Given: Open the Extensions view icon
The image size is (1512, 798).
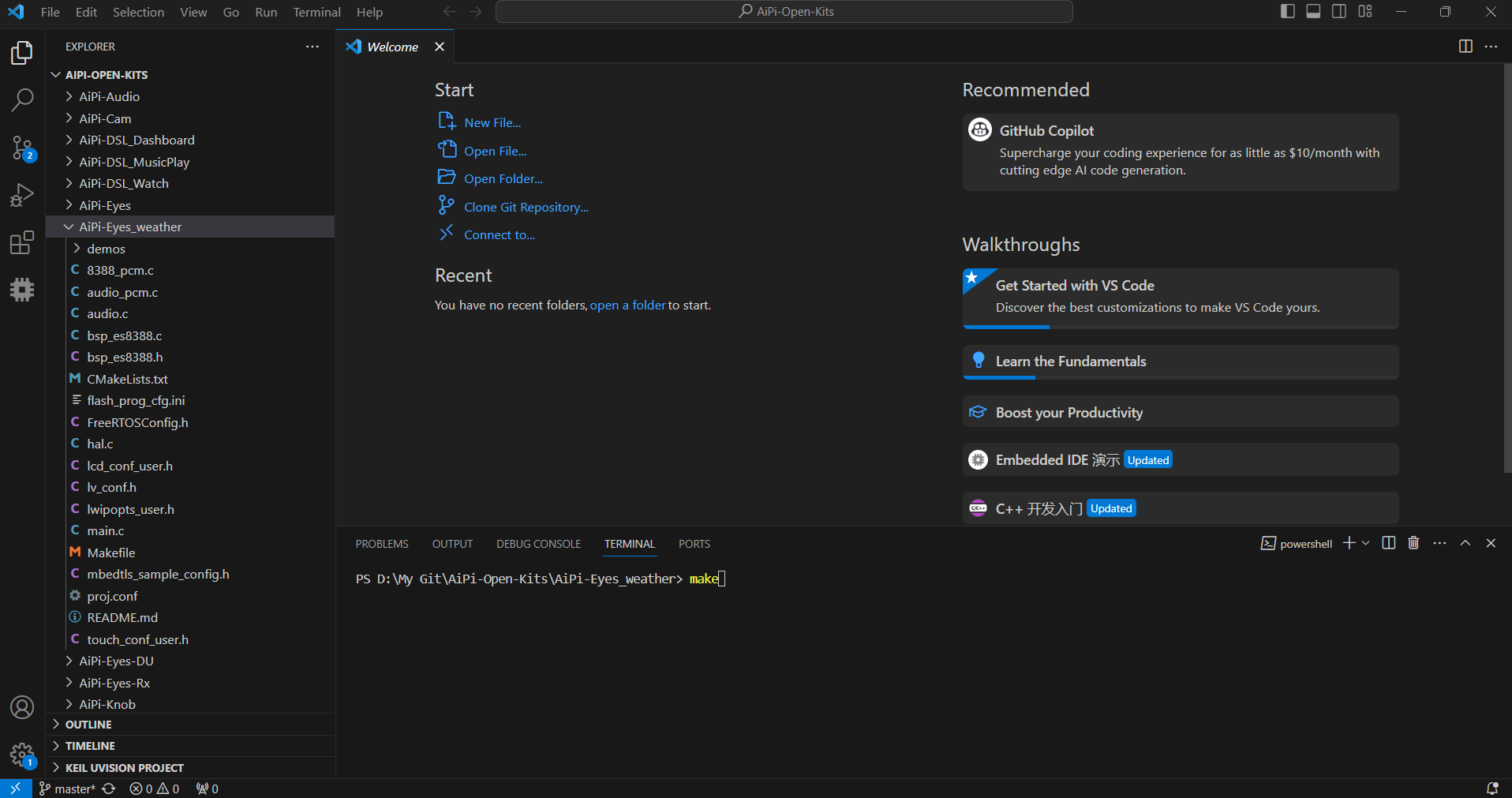Looking at the screenshot, I should coord(22,242).
